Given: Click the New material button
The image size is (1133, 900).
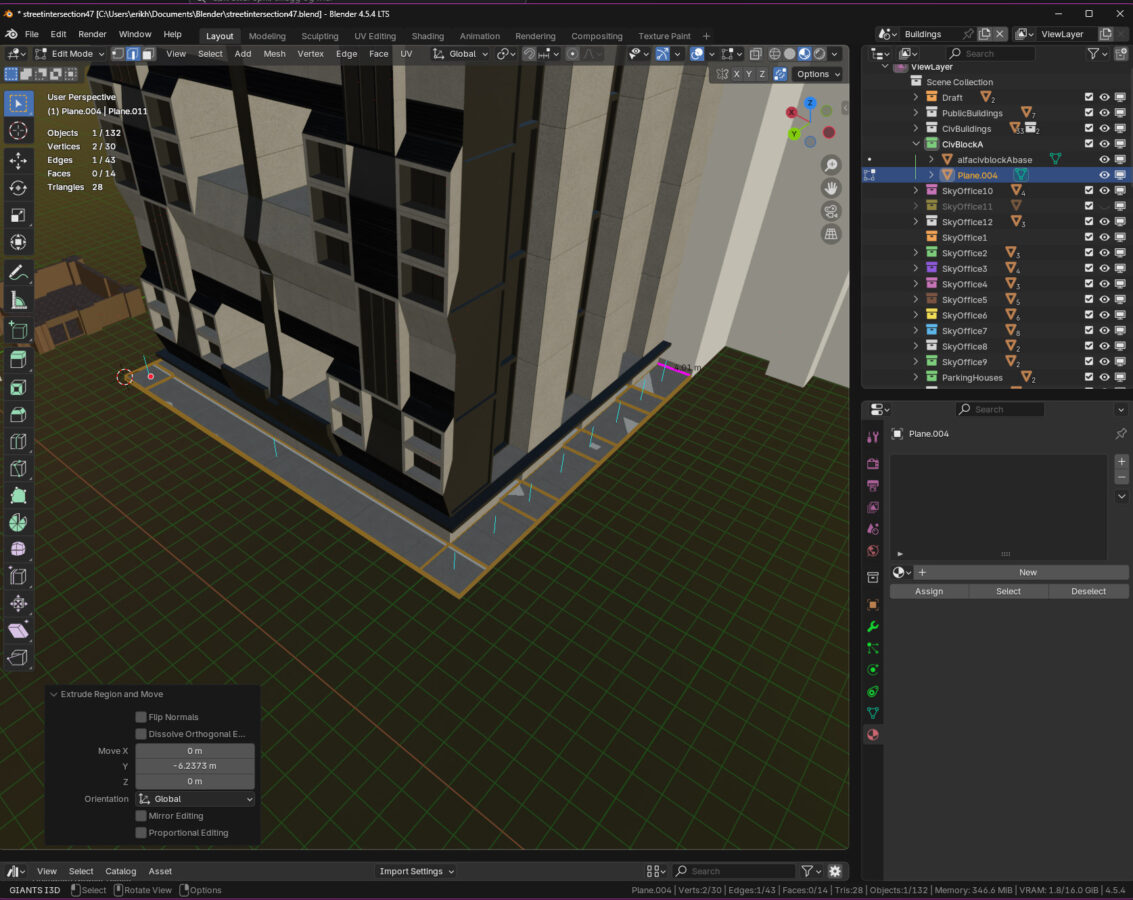Looking at the screenshot, I should 1027,572.
